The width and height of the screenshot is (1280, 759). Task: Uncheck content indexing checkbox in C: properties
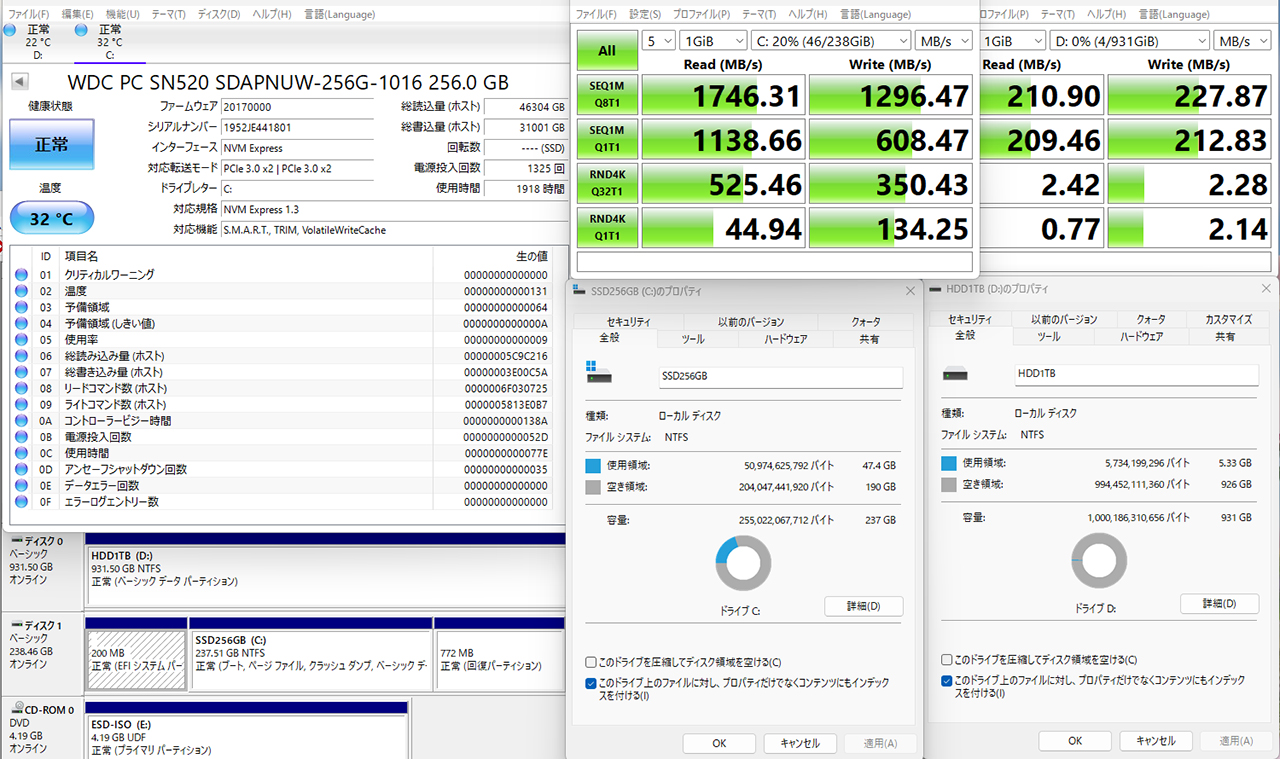click(591, 683)
